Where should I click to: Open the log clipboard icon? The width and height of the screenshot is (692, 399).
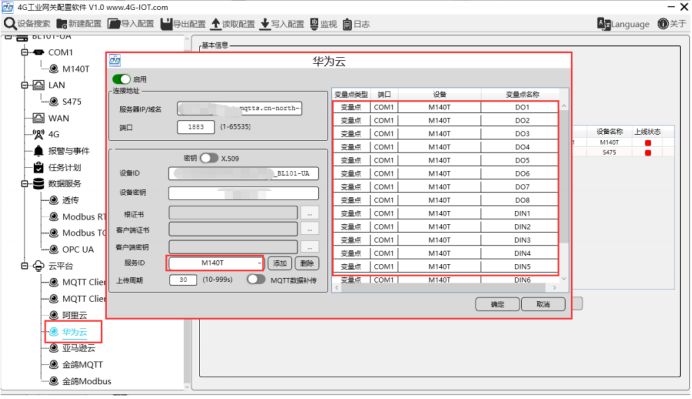pos(347,24)
